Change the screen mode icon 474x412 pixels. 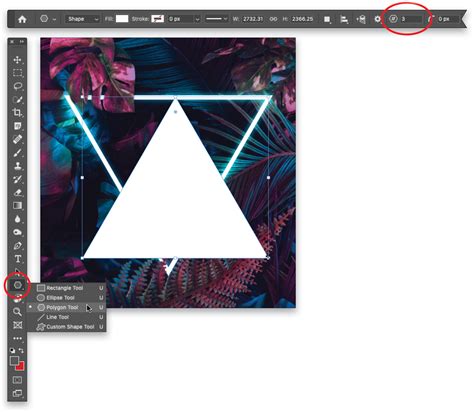click(x=17, y=394)
